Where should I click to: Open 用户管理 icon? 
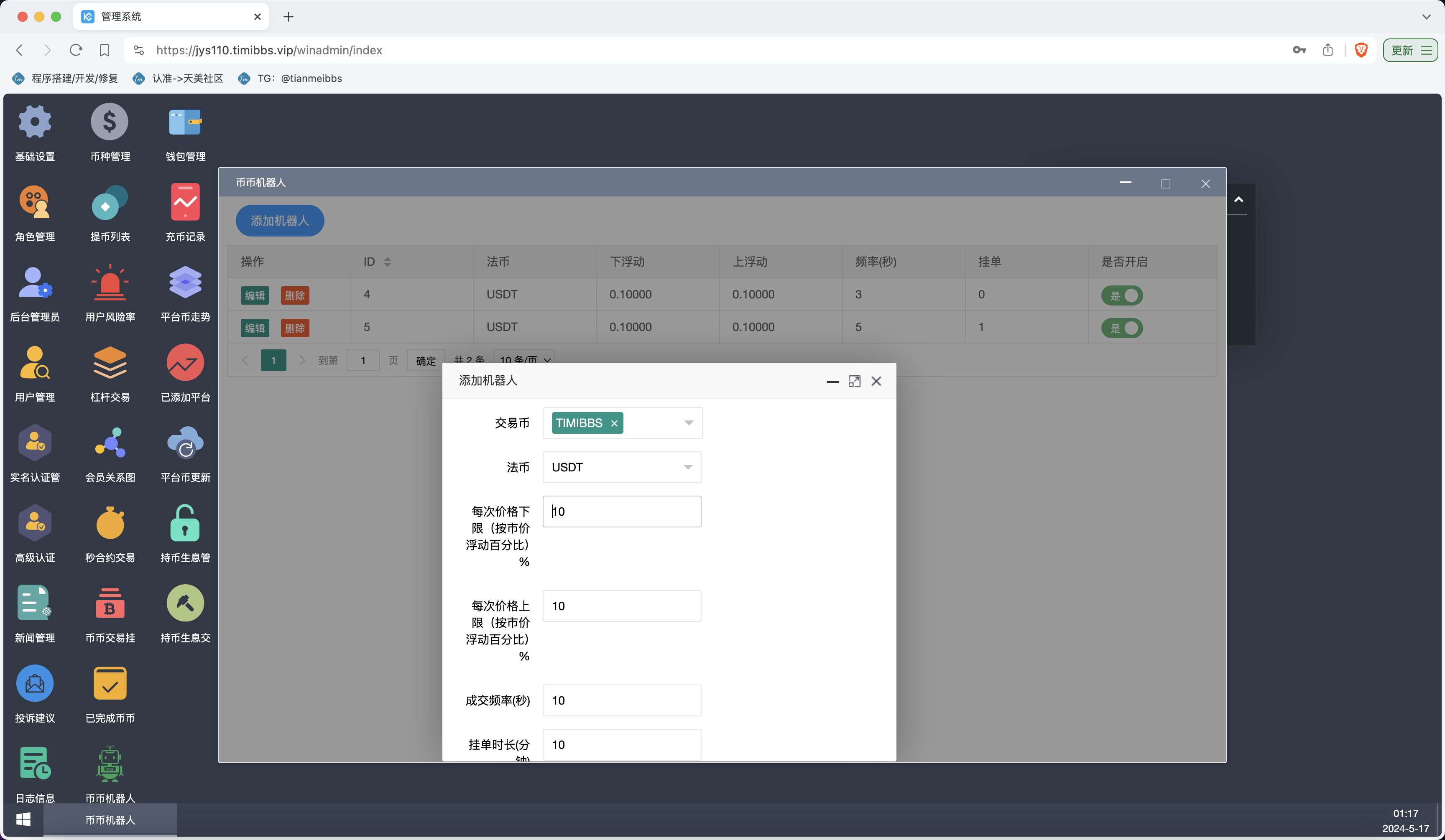[x=34, y=362]
